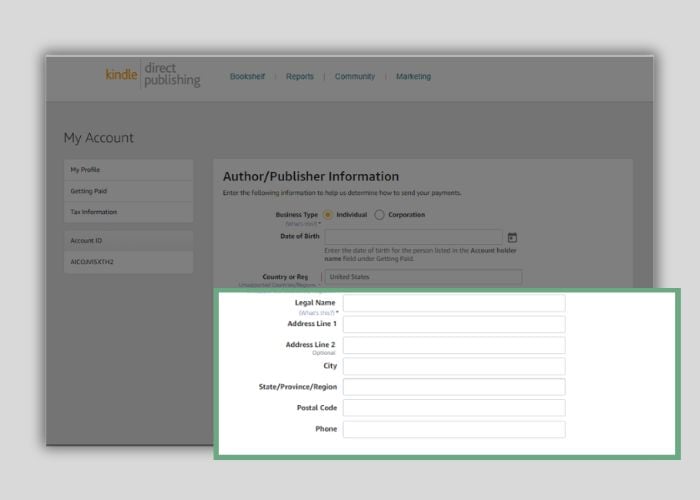700x500 pixels.
Task: Open the Reports navigation tab
Action: 300,76
